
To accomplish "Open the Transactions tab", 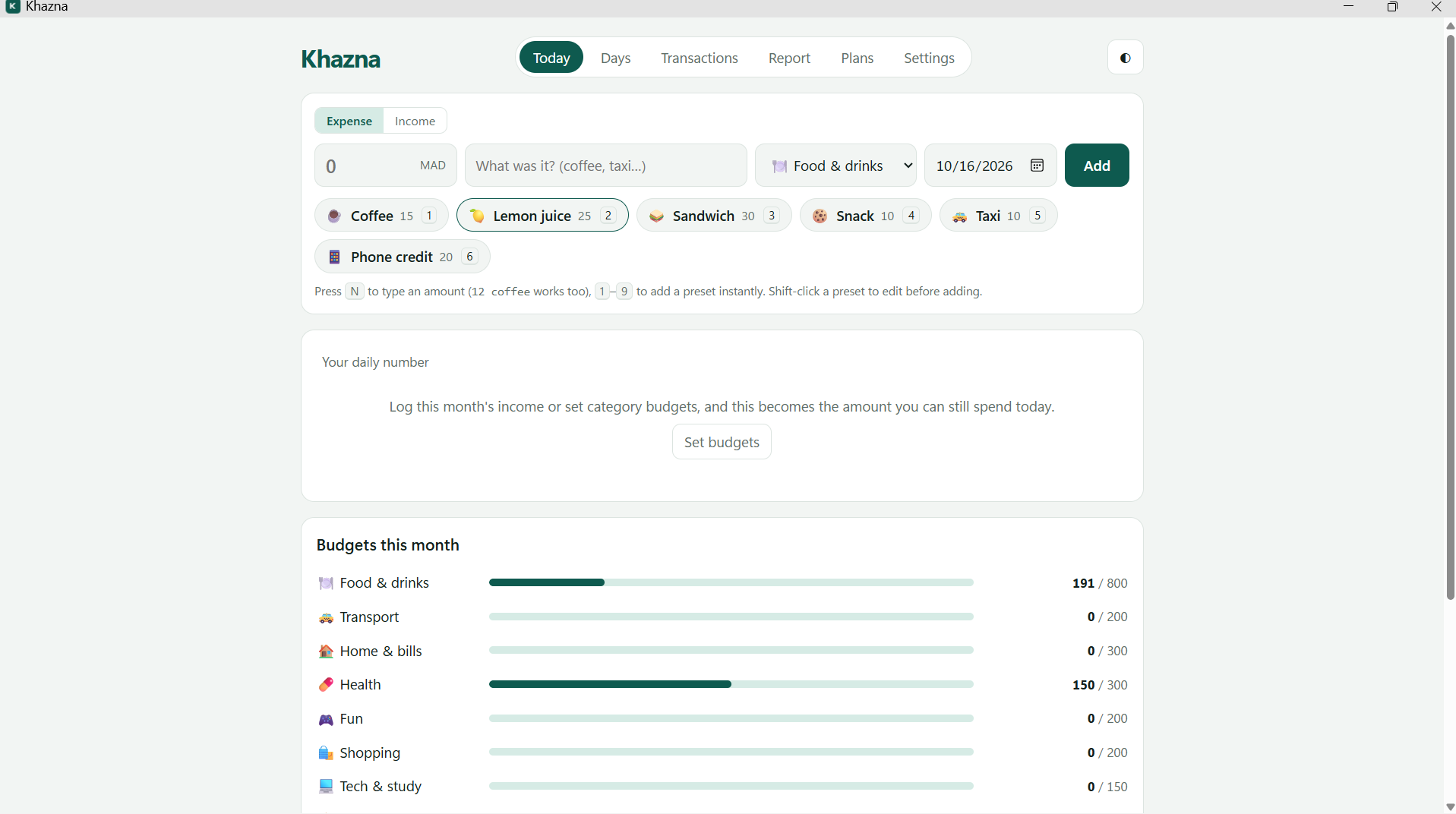I will [x=700, y=58].
